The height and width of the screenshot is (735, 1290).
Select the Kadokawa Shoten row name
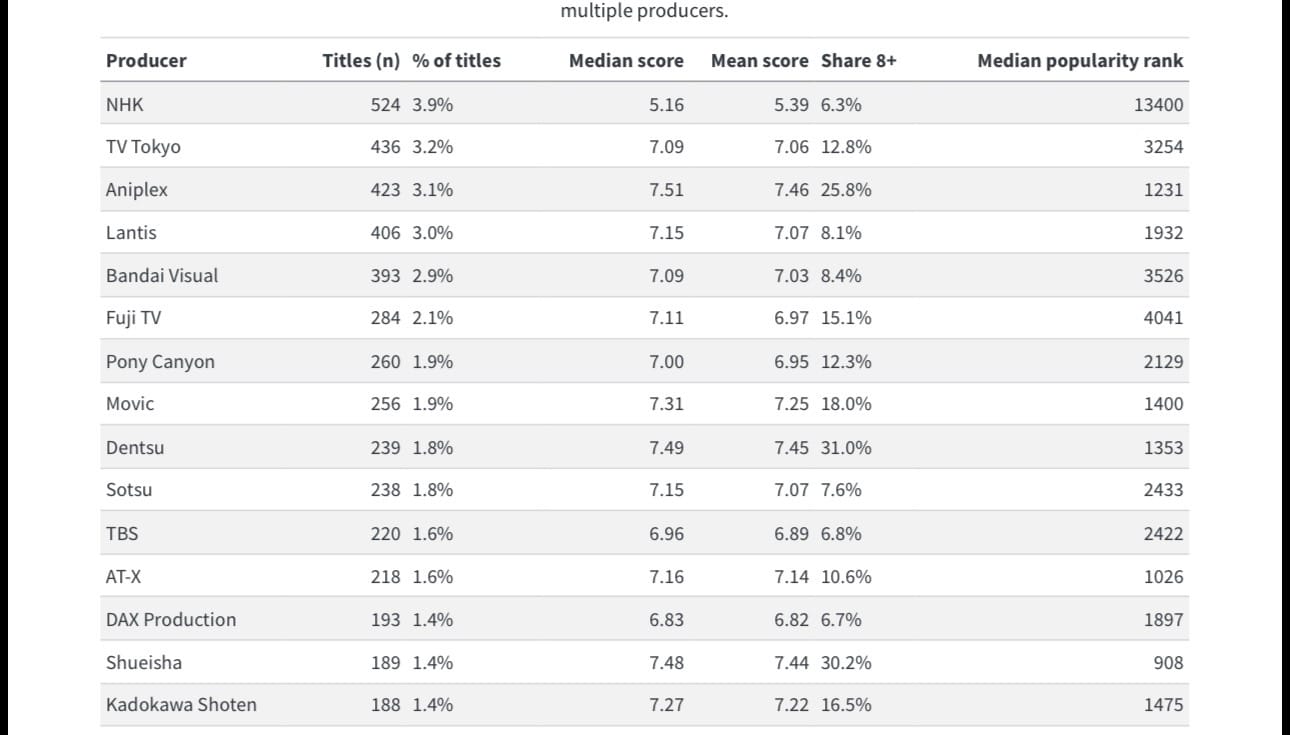coord(181,705)
